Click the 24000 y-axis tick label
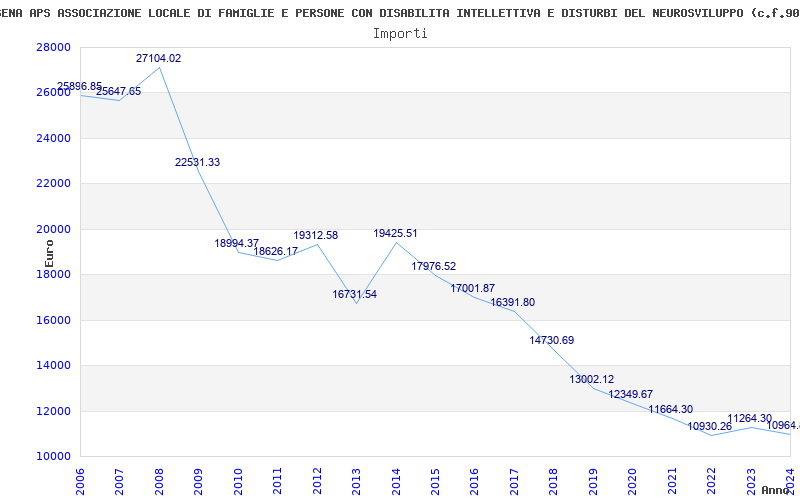The width and height of the screenshot is (800, 500). 54,138
